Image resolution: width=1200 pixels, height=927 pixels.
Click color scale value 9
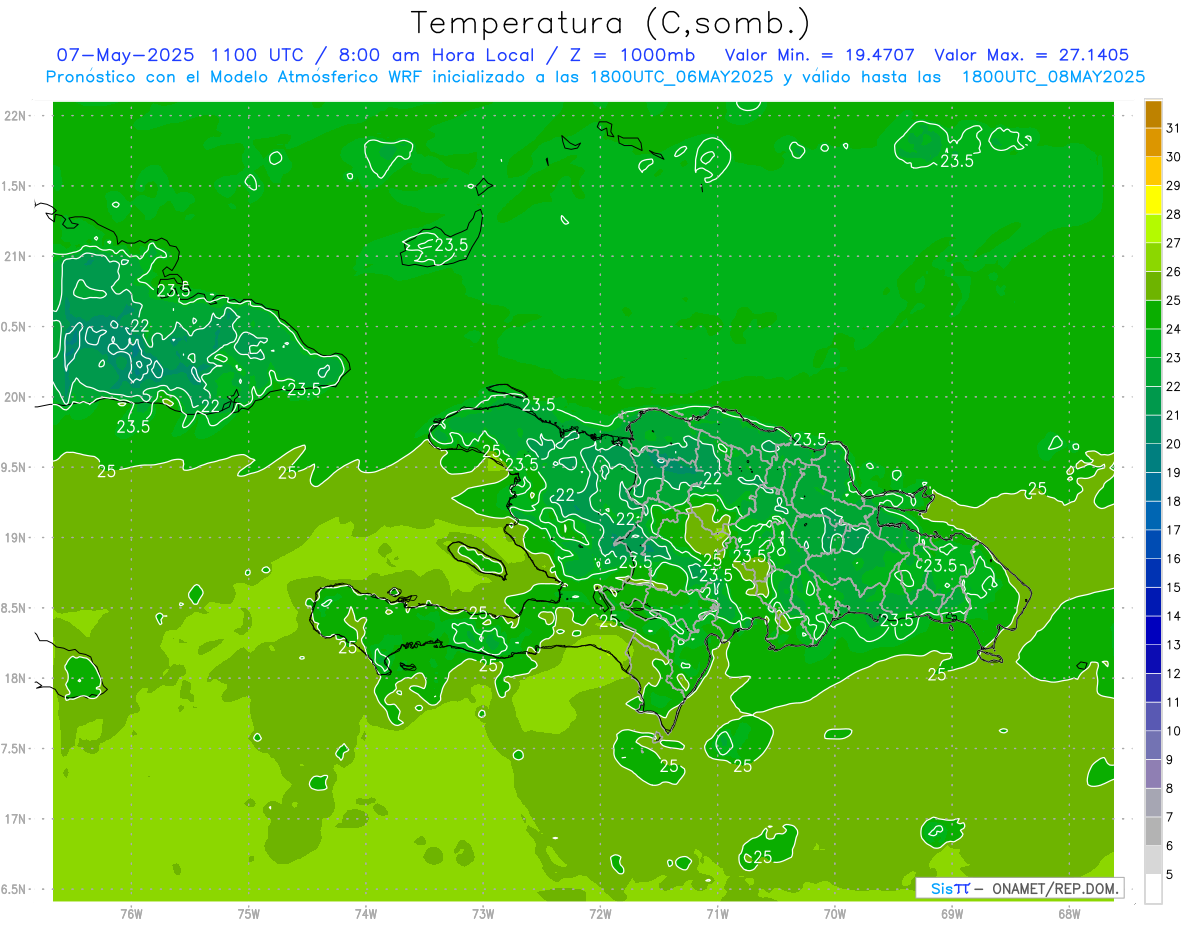(x=1170, y=759)
